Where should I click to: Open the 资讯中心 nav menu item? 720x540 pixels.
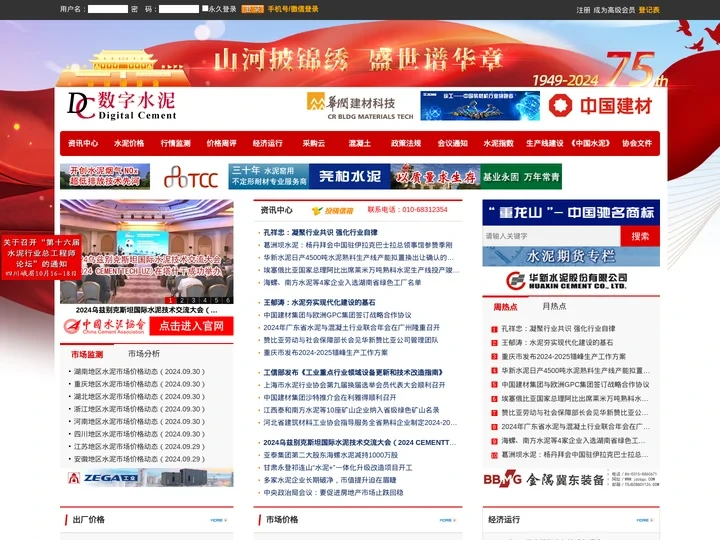click(83, 143)
